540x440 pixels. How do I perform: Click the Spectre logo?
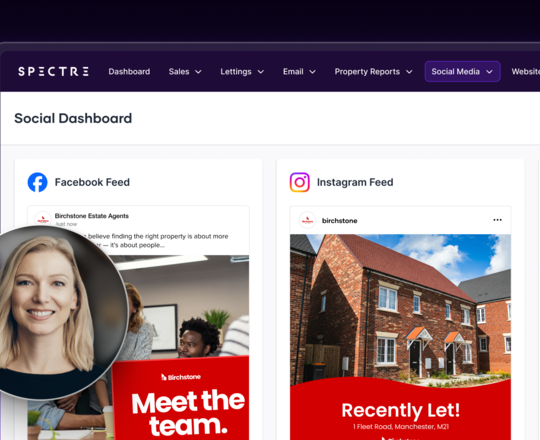coord(53,72)
